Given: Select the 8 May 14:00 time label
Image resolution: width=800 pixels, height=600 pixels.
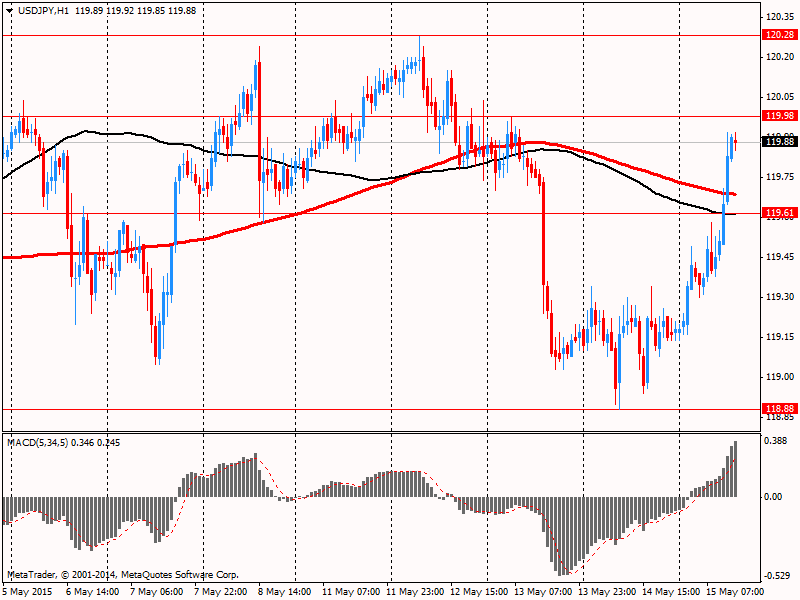Looking at the screenshot, I should point(284,592).
